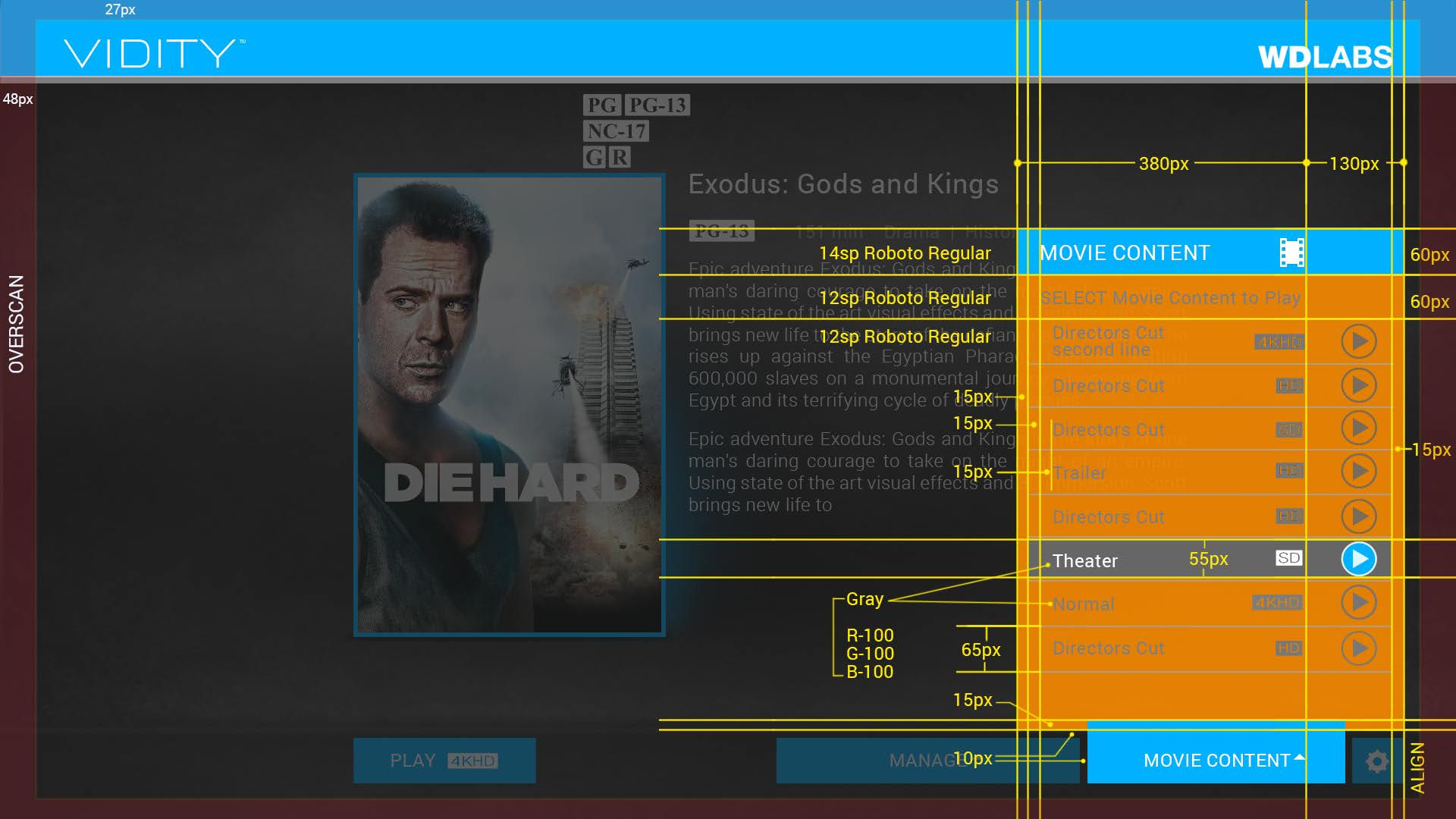Click the PG-13 badge beside the PG badge
Screen dimensions: 1456x819
657,105
